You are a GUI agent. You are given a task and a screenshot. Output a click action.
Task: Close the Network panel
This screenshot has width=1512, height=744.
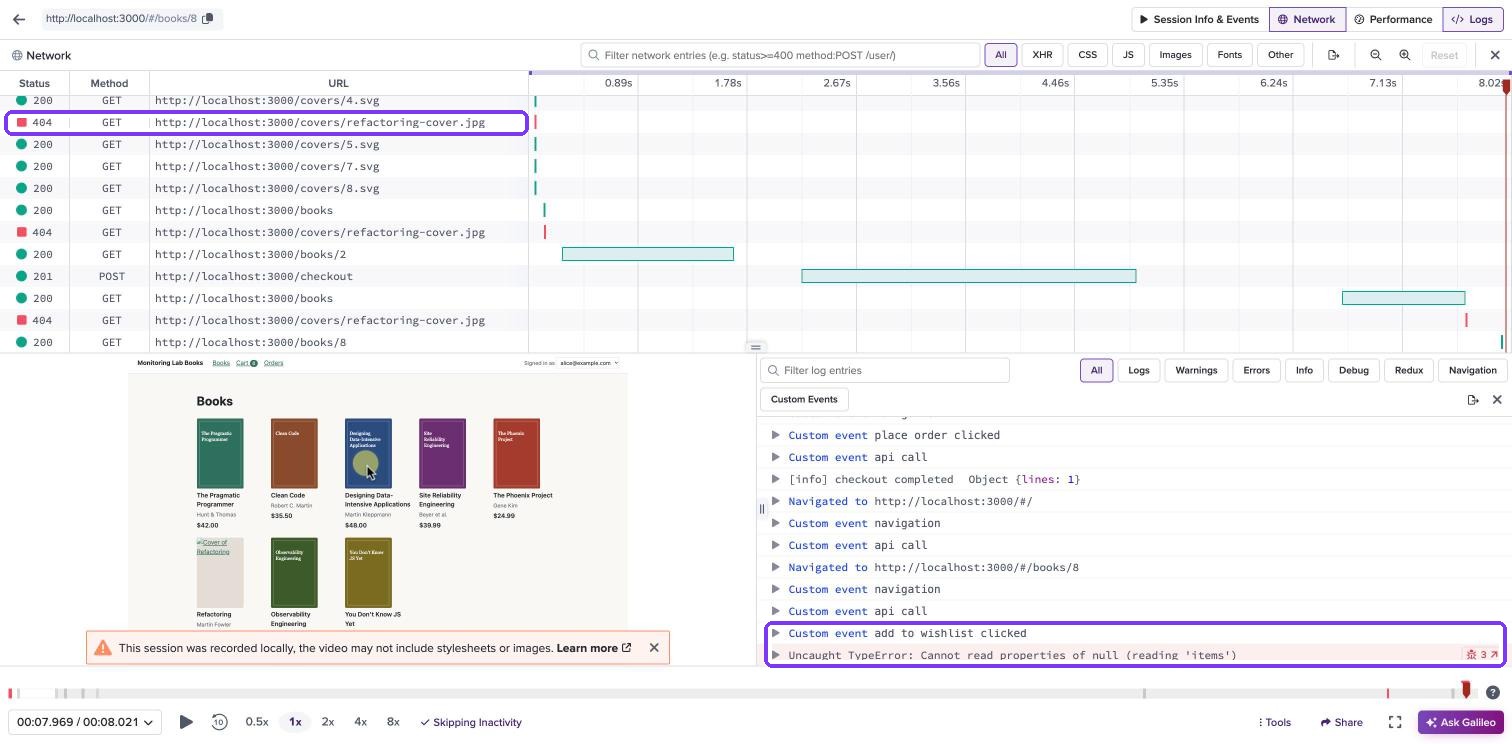point(1495,55)
